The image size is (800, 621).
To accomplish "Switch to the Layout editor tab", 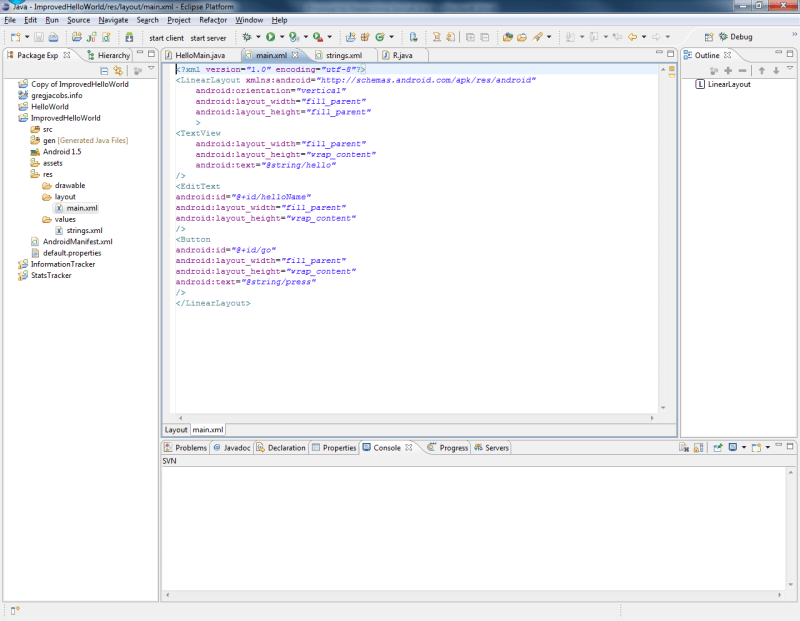I will coord(176,429).
